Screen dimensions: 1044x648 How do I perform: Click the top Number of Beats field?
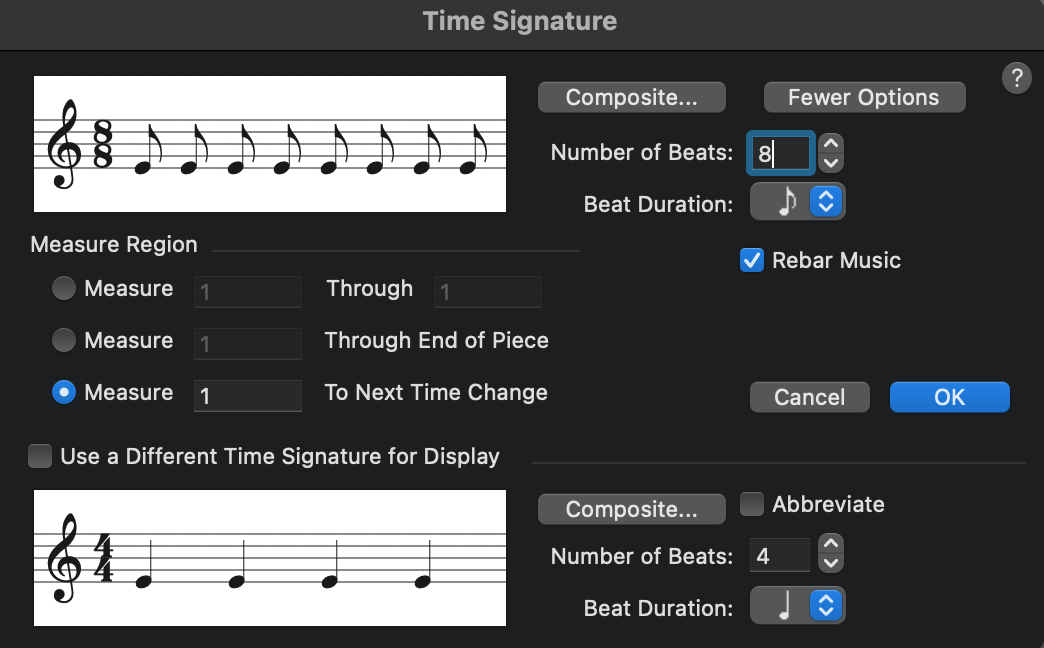point(780,153)
